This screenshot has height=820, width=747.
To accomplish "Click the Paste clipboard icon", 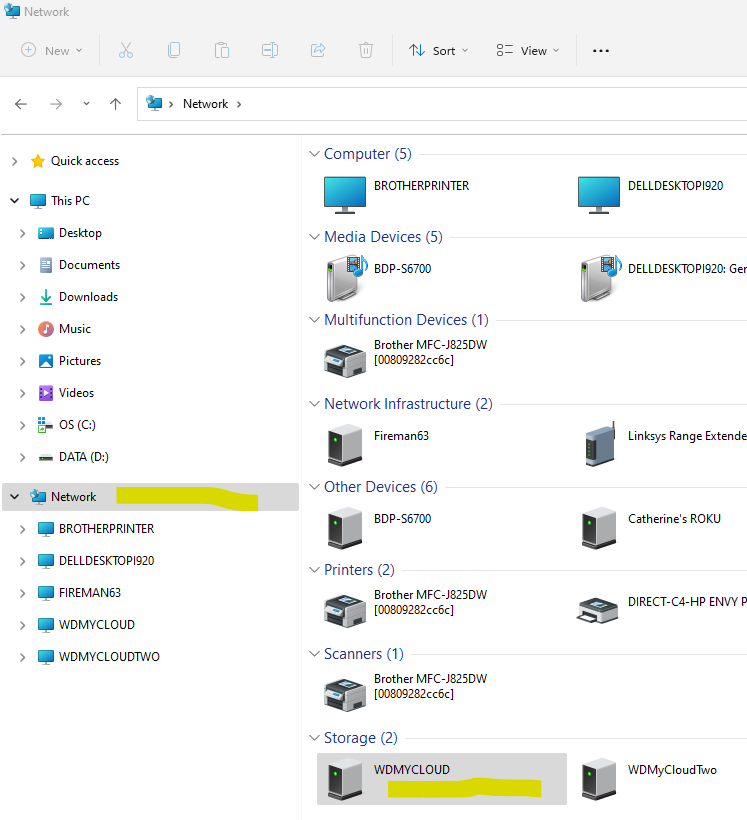I will point(222,50).
